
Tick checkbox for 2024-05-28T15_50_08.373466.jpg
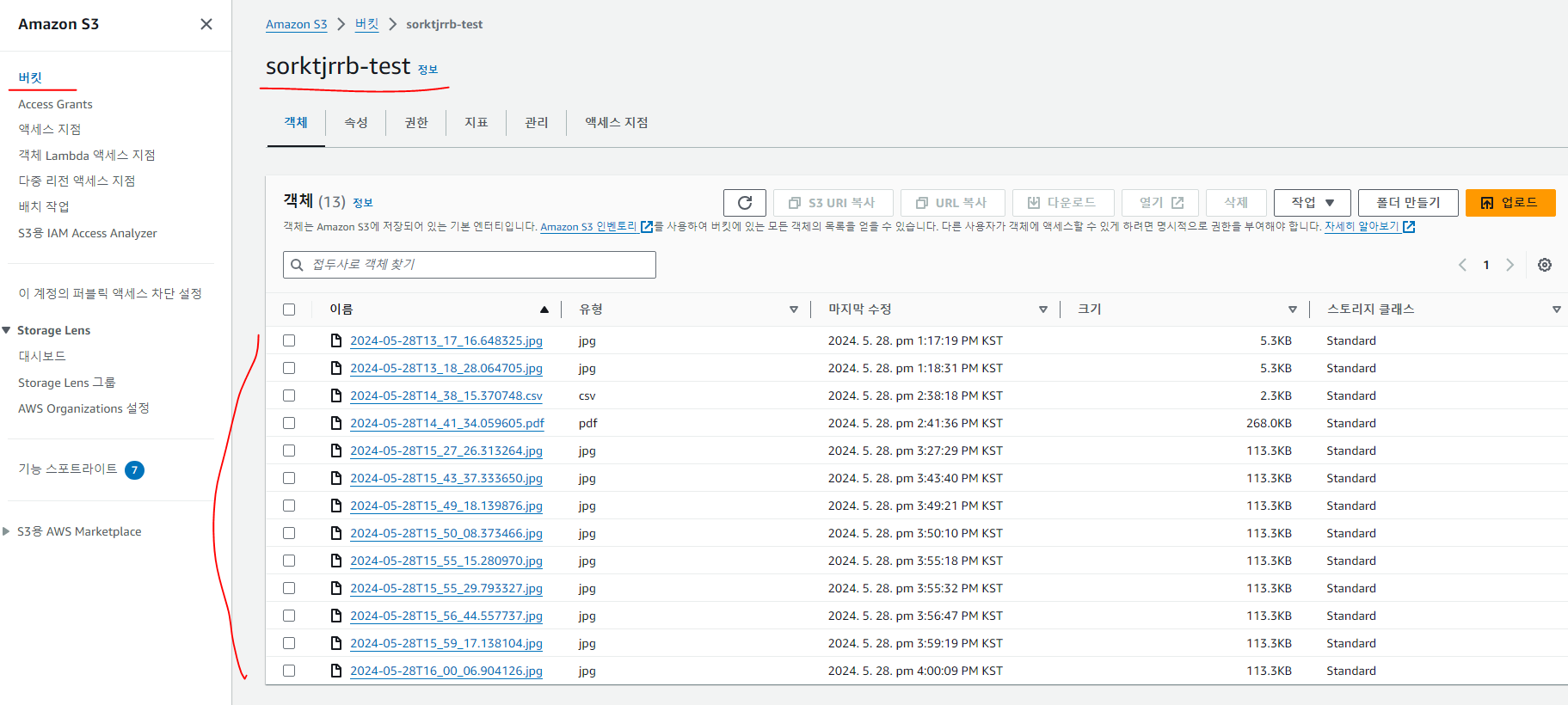289,533
